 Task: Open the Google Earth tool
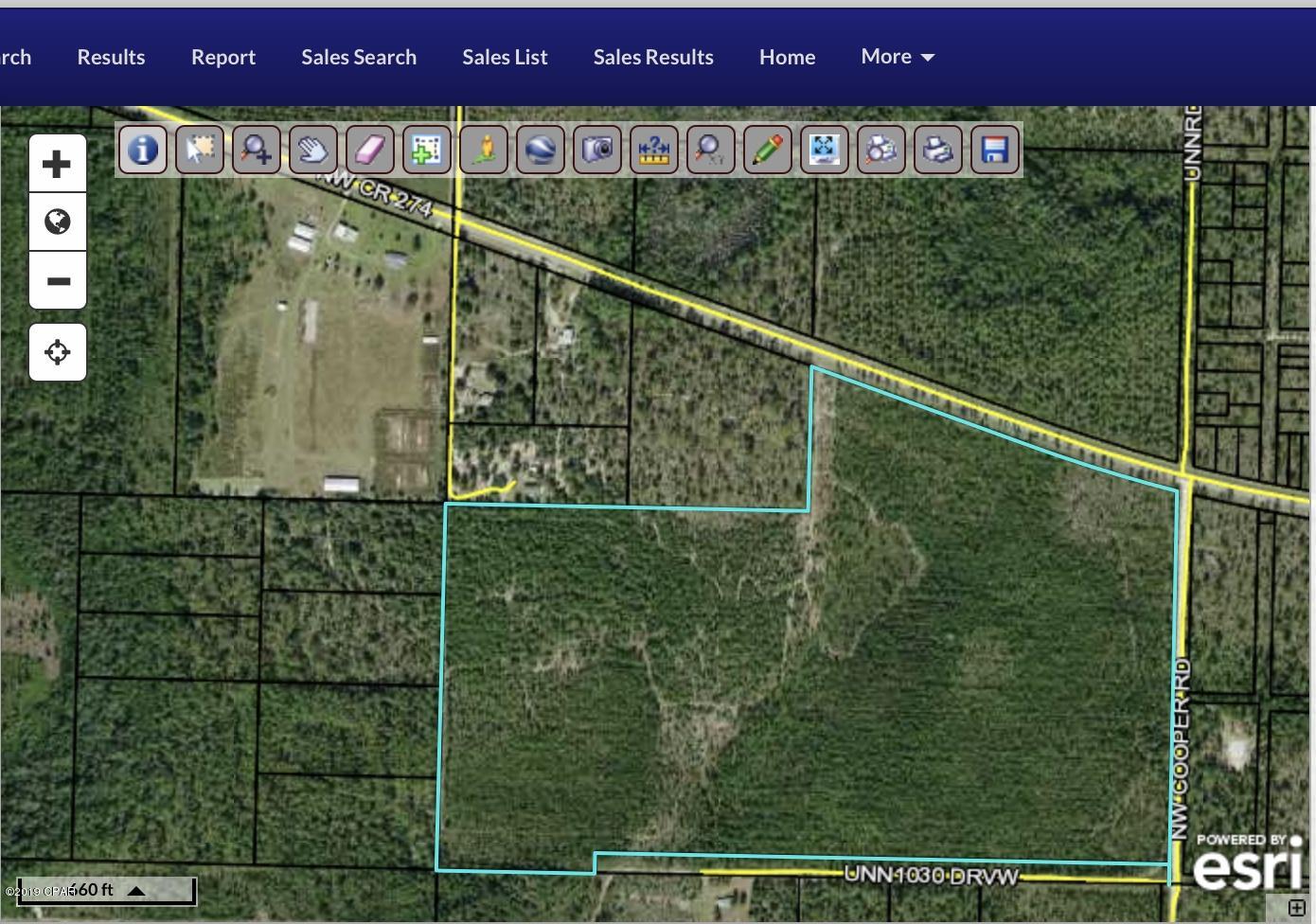point(541,150)
